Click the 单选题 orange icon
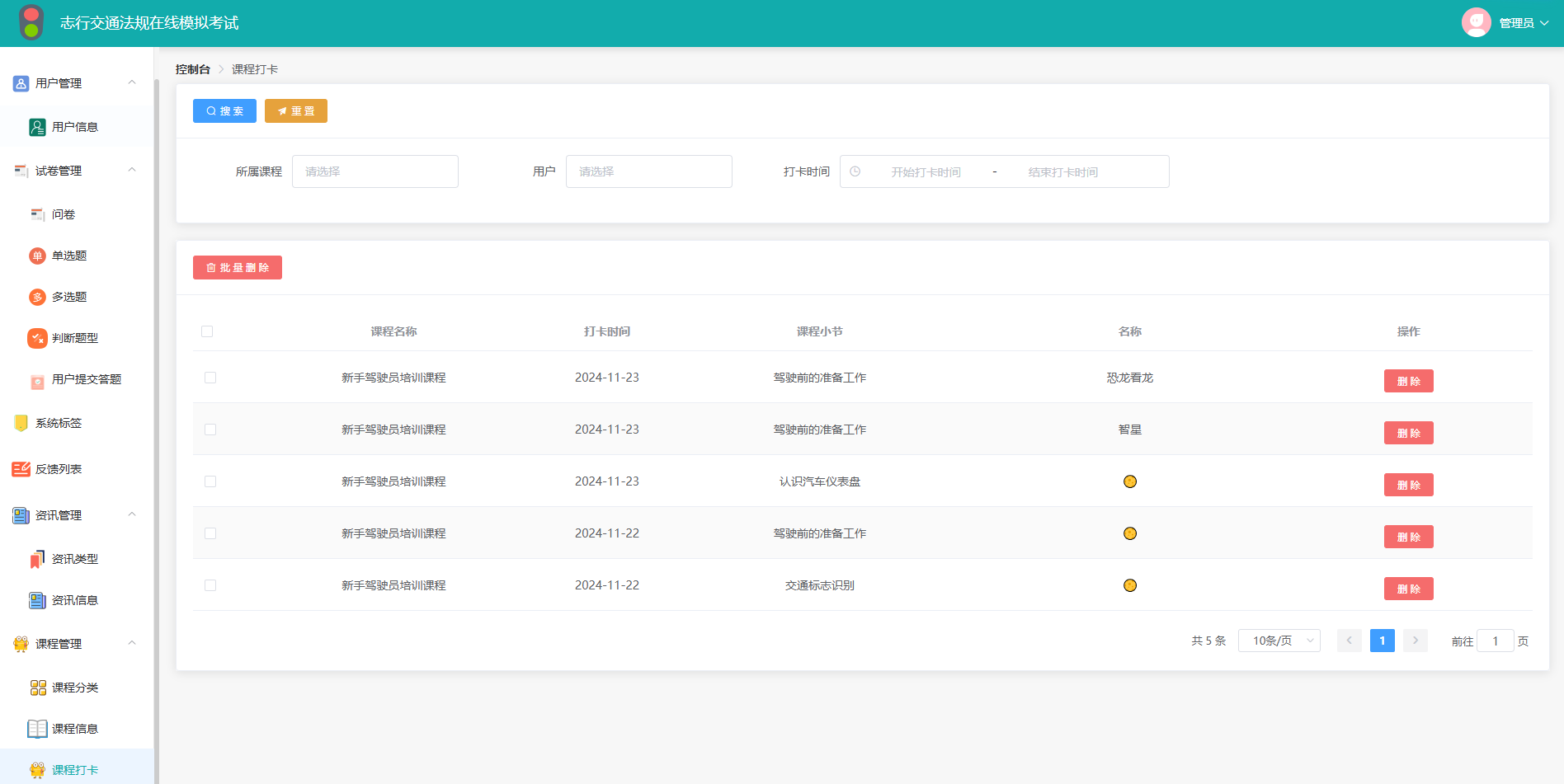Image resolution: width=1564 pixels, height=784 pixels. pos(37,256)
